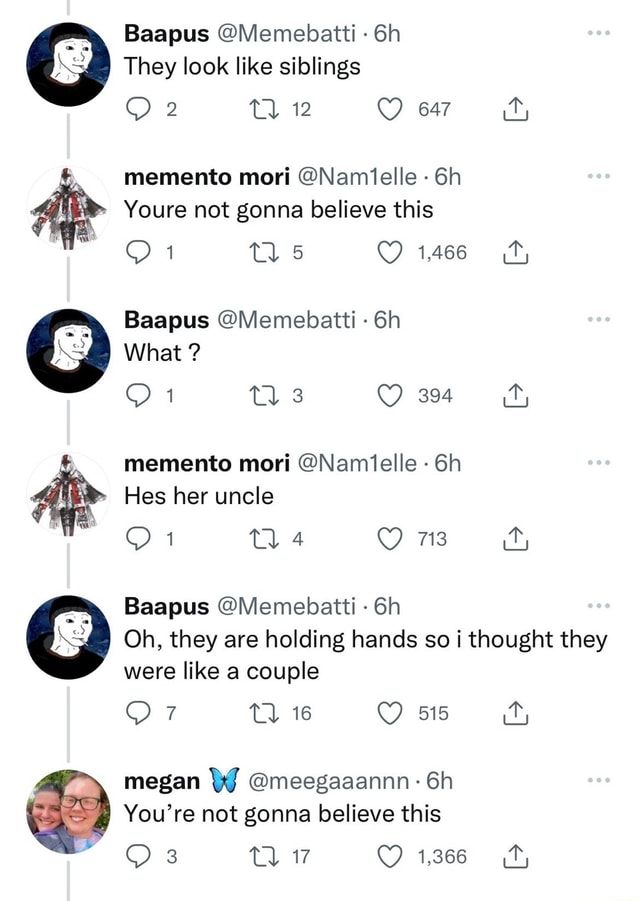The width and height of the screenshot is (640, 901).
Task: Open more options for "They look like siblings"
Action: click(599, 33)
